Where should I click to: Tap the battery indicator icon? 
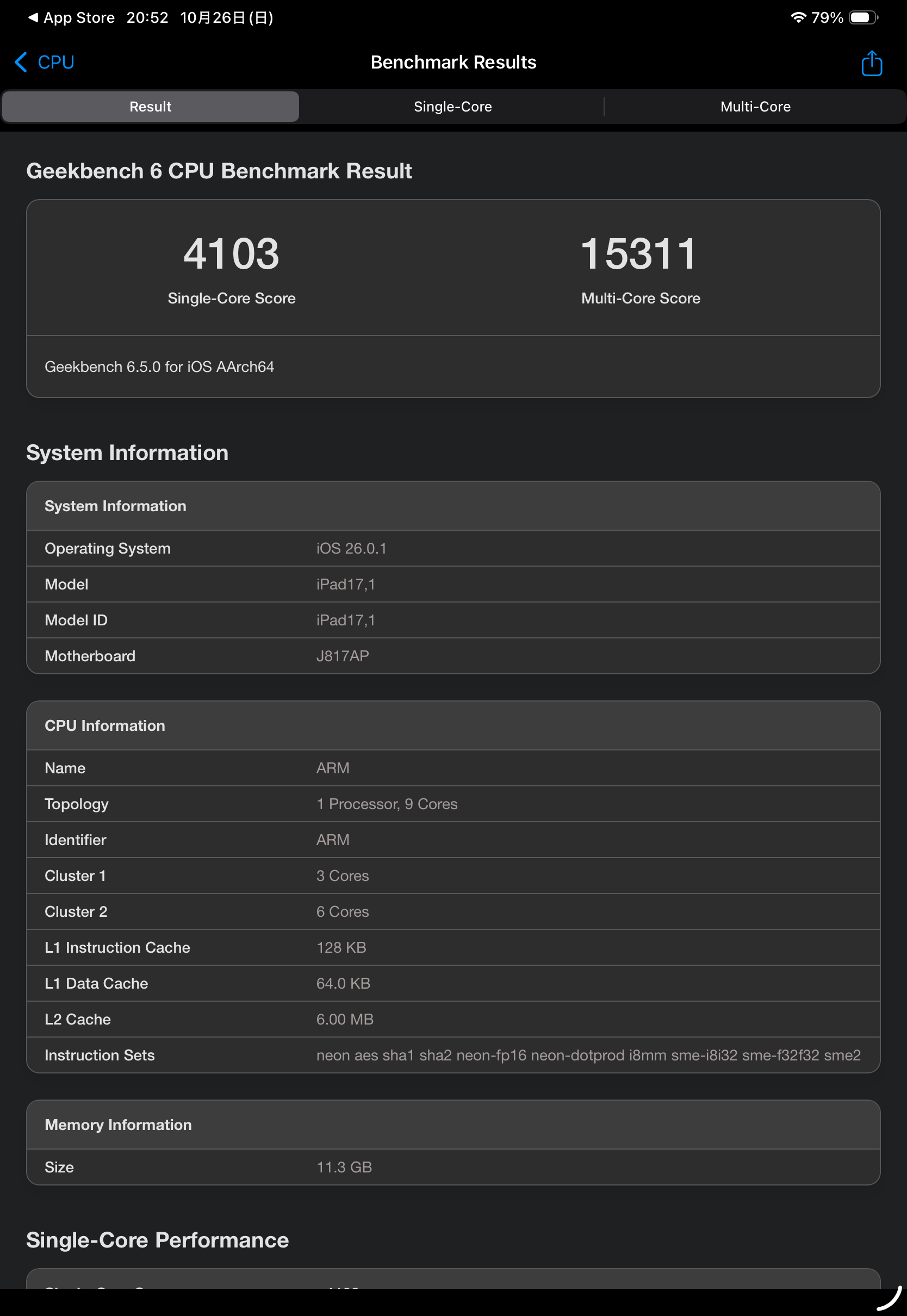[862, 17]
